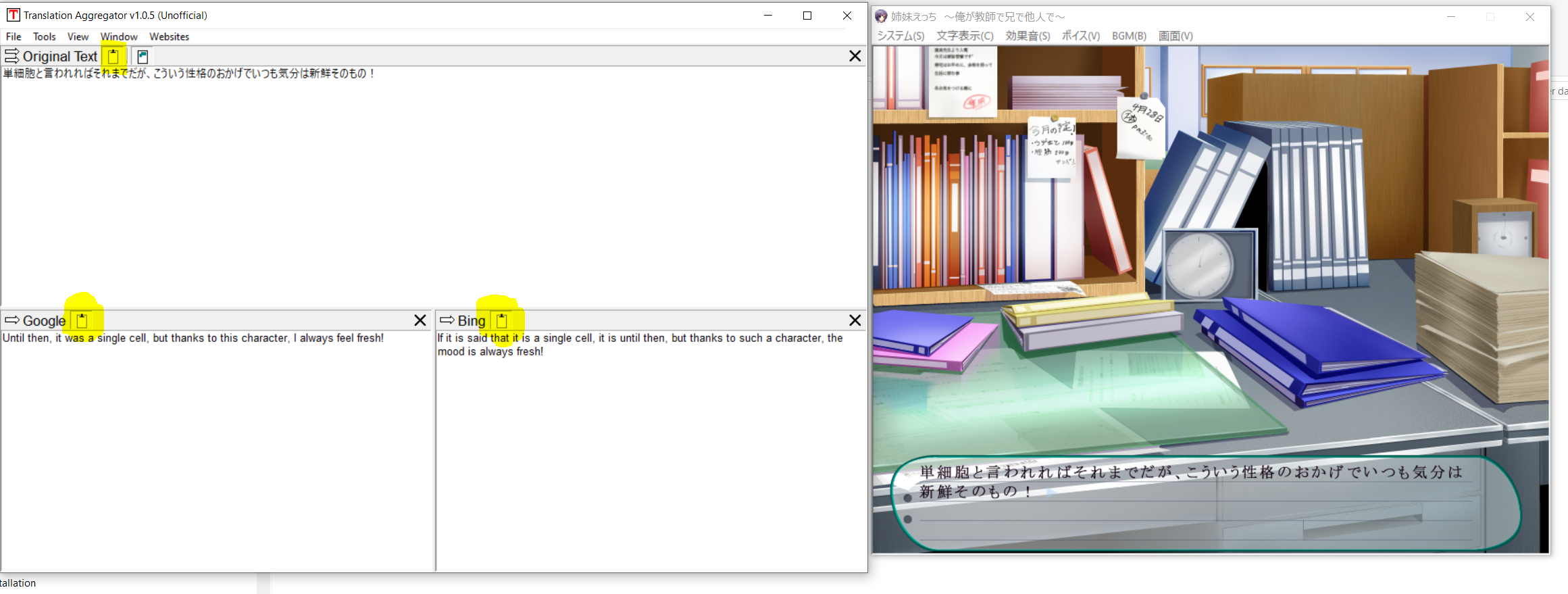Select the "Bing" panel label

[x=472, y=320]
